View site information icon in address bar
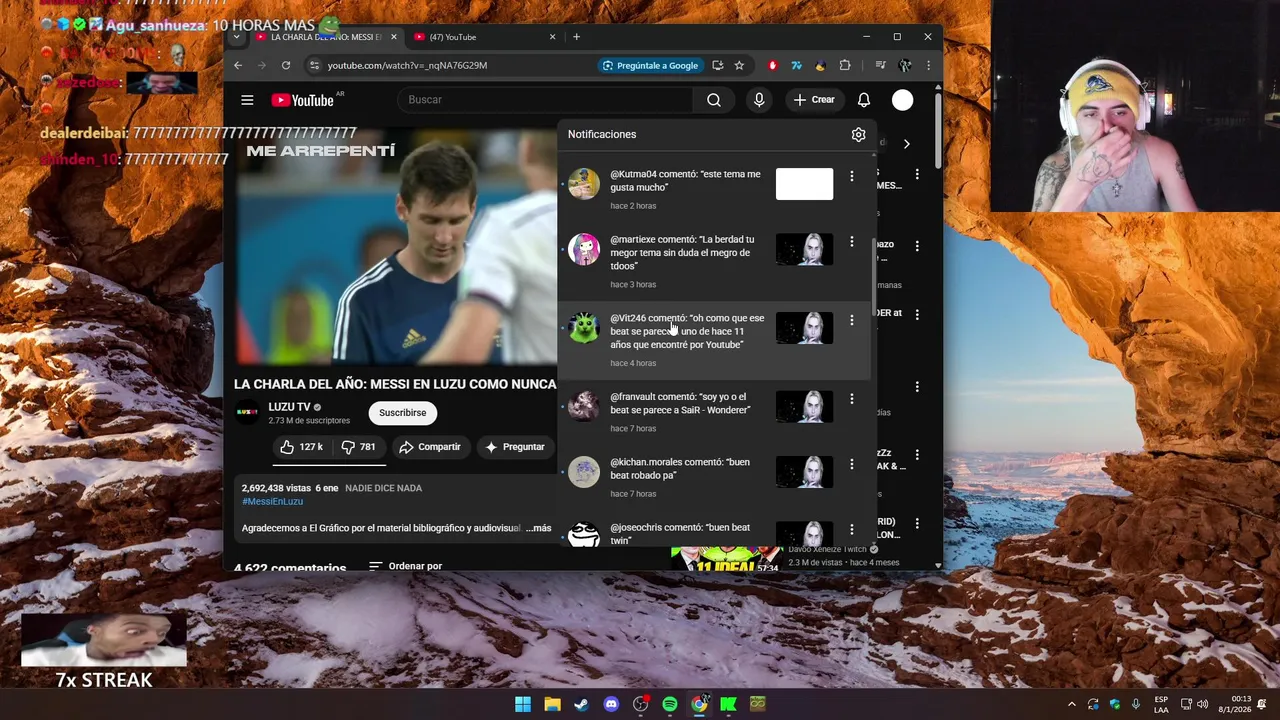Viewport: 1280px width, 720px height. tap(314, 65)
